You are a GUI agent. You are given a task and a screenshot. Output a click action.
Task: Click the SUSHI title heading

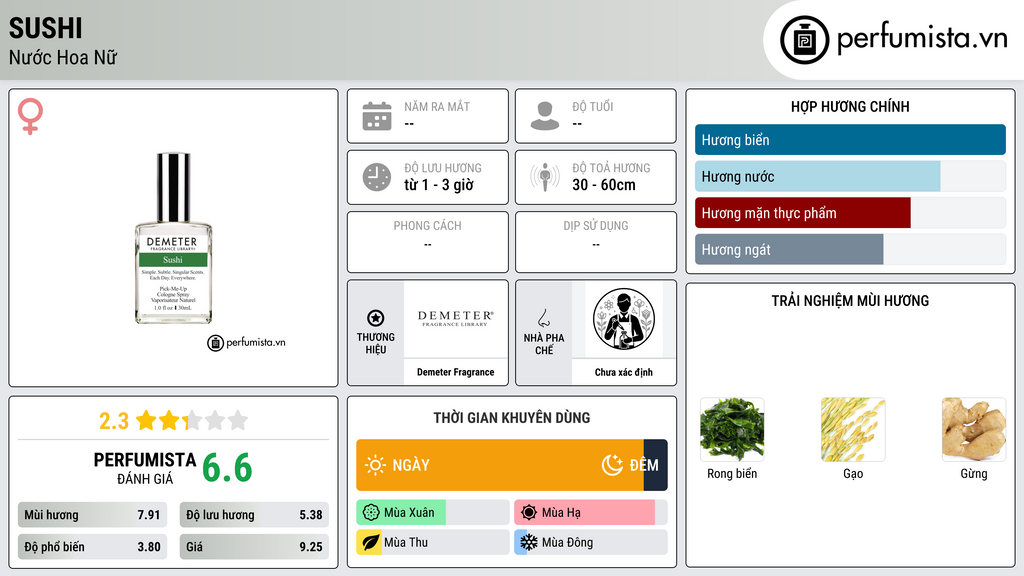point(46,28)
